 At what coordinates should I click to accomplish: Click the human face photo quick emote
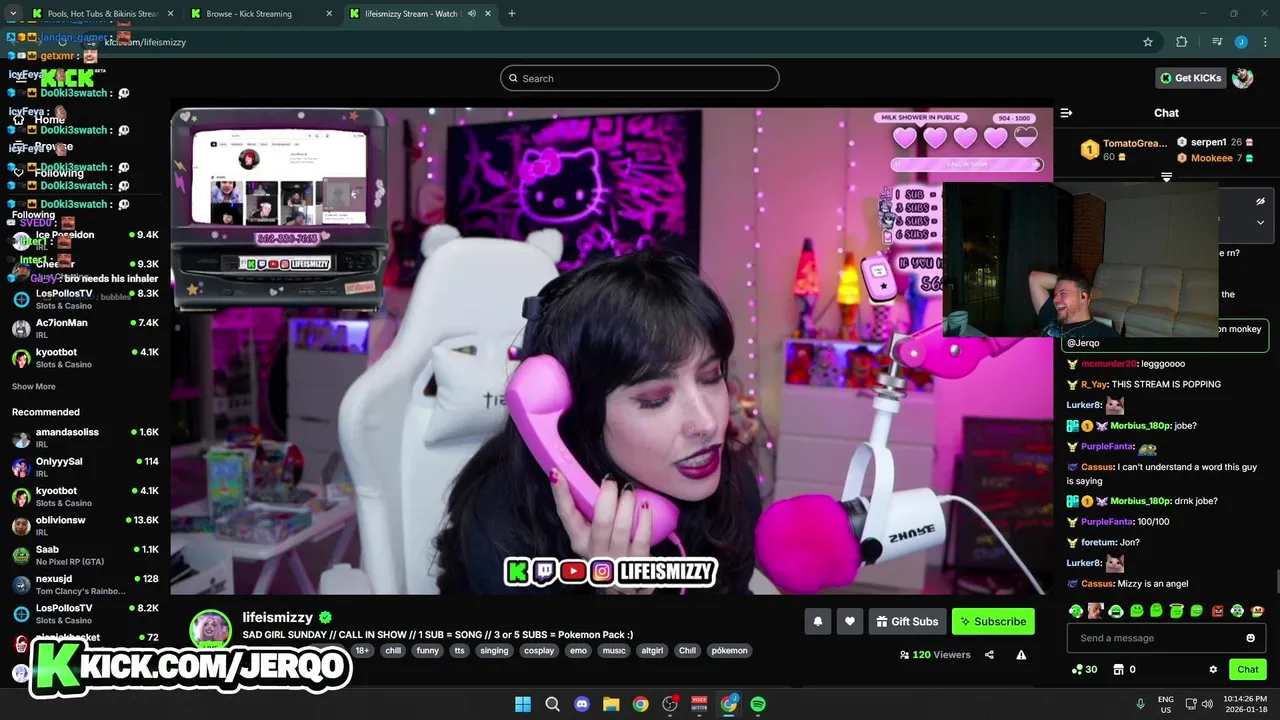tap(1096, 611)
